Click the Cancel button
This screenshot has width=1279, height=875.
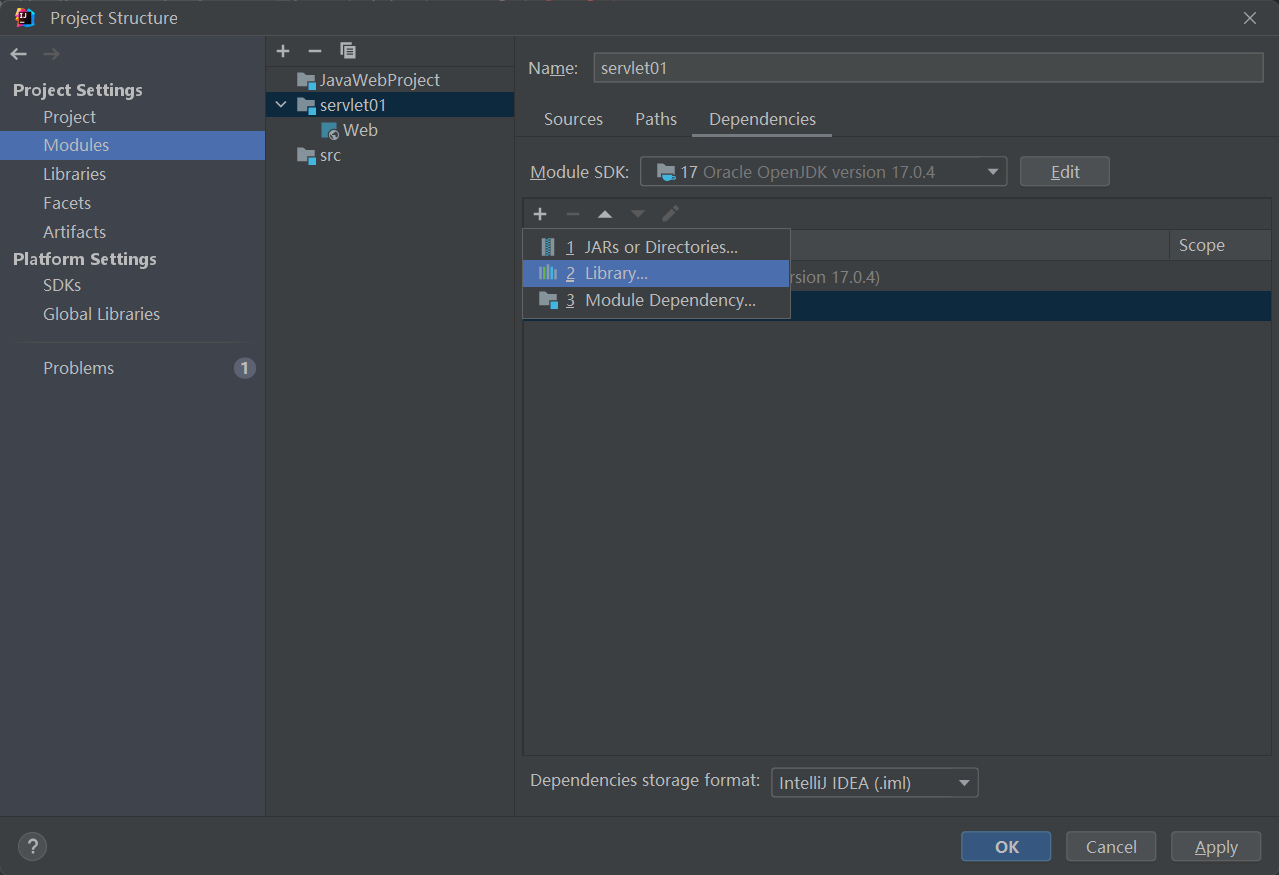[1111, 847]
